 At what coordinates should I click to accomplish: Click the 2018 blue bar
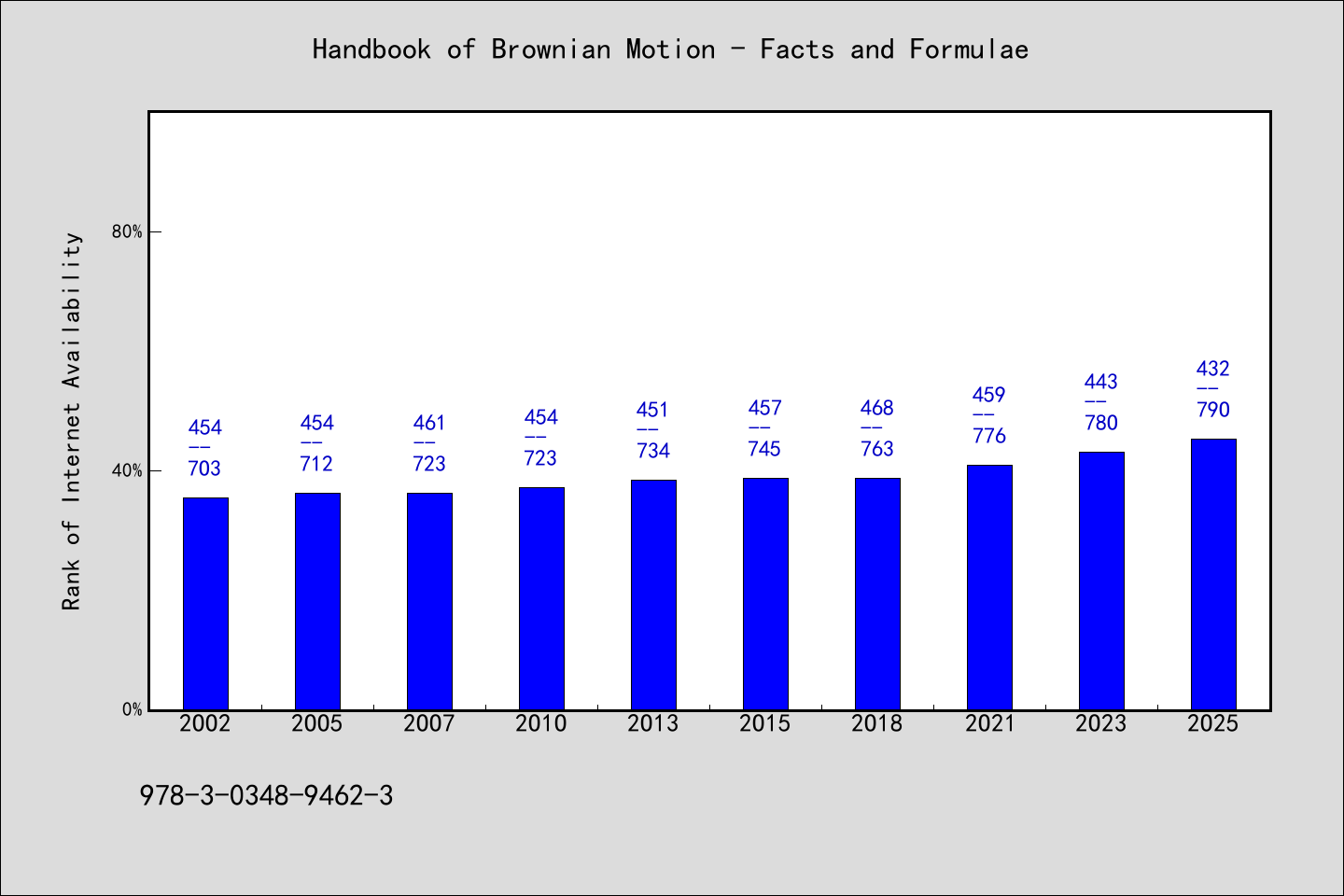coord(877,594)
